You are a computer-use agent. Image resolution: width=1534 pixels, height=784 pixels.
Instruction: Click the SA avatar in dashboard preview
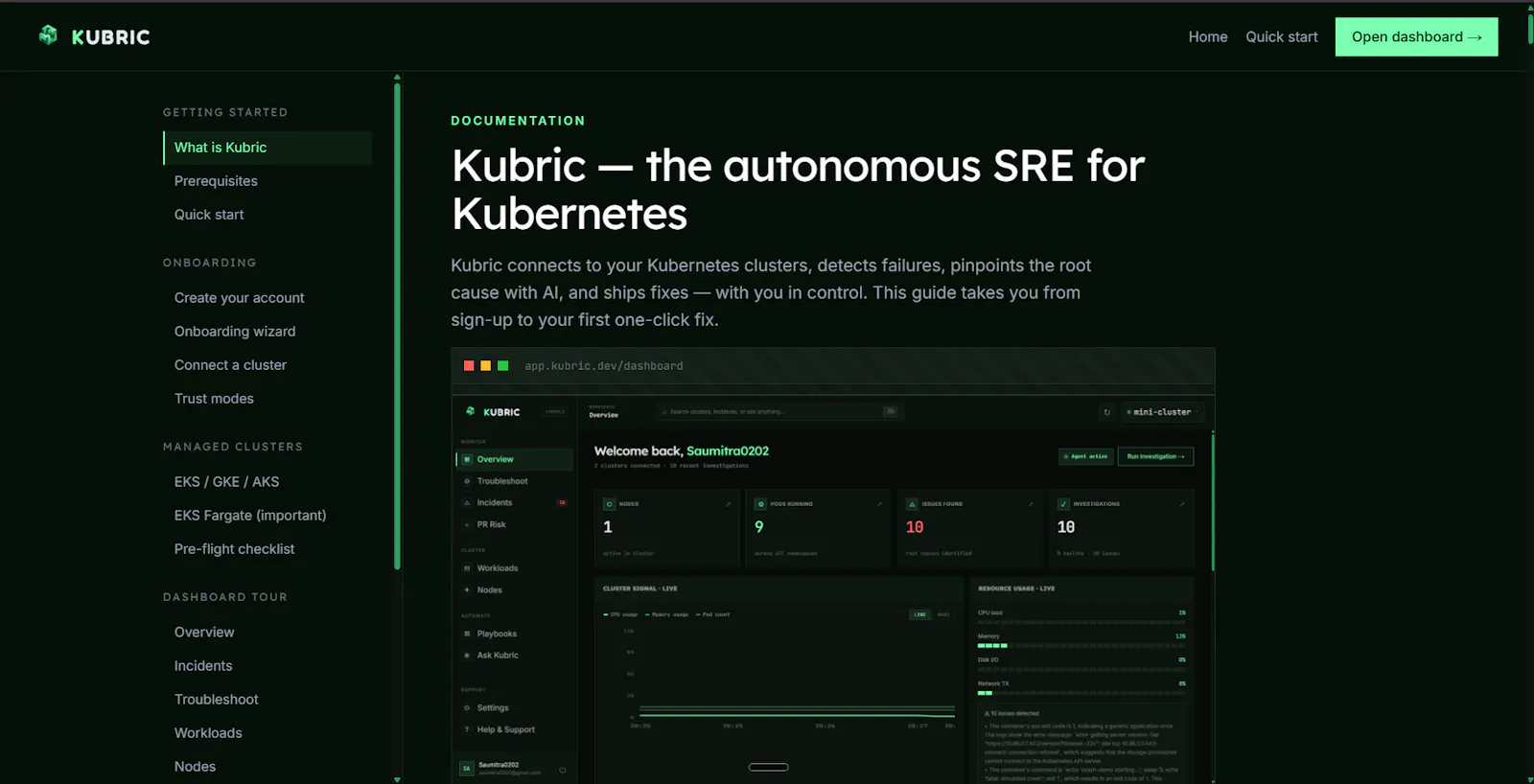pyautogui.click(x=467, y=769)
